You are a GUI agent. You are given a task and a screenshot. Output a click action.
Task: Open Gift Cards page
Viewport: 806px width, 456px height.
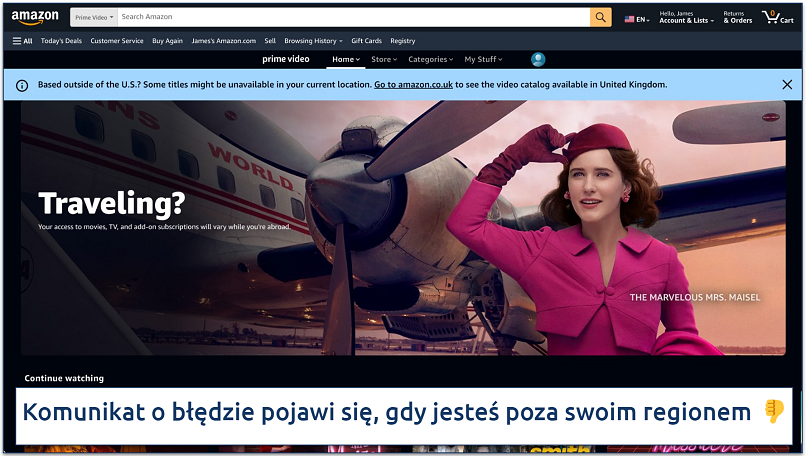[366, 41]
